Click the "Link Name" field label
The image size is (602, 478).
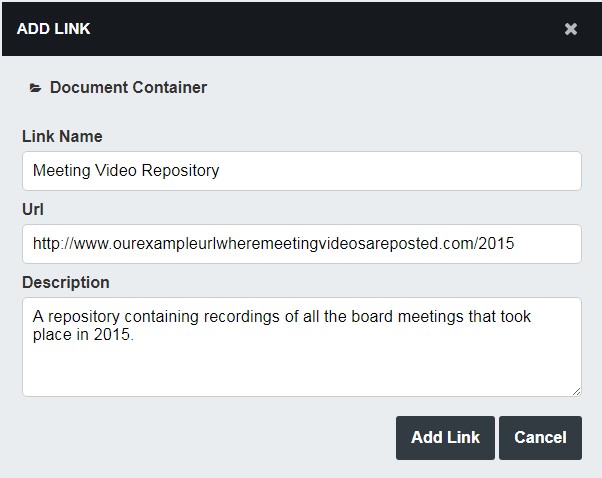(x=62, y=136)
